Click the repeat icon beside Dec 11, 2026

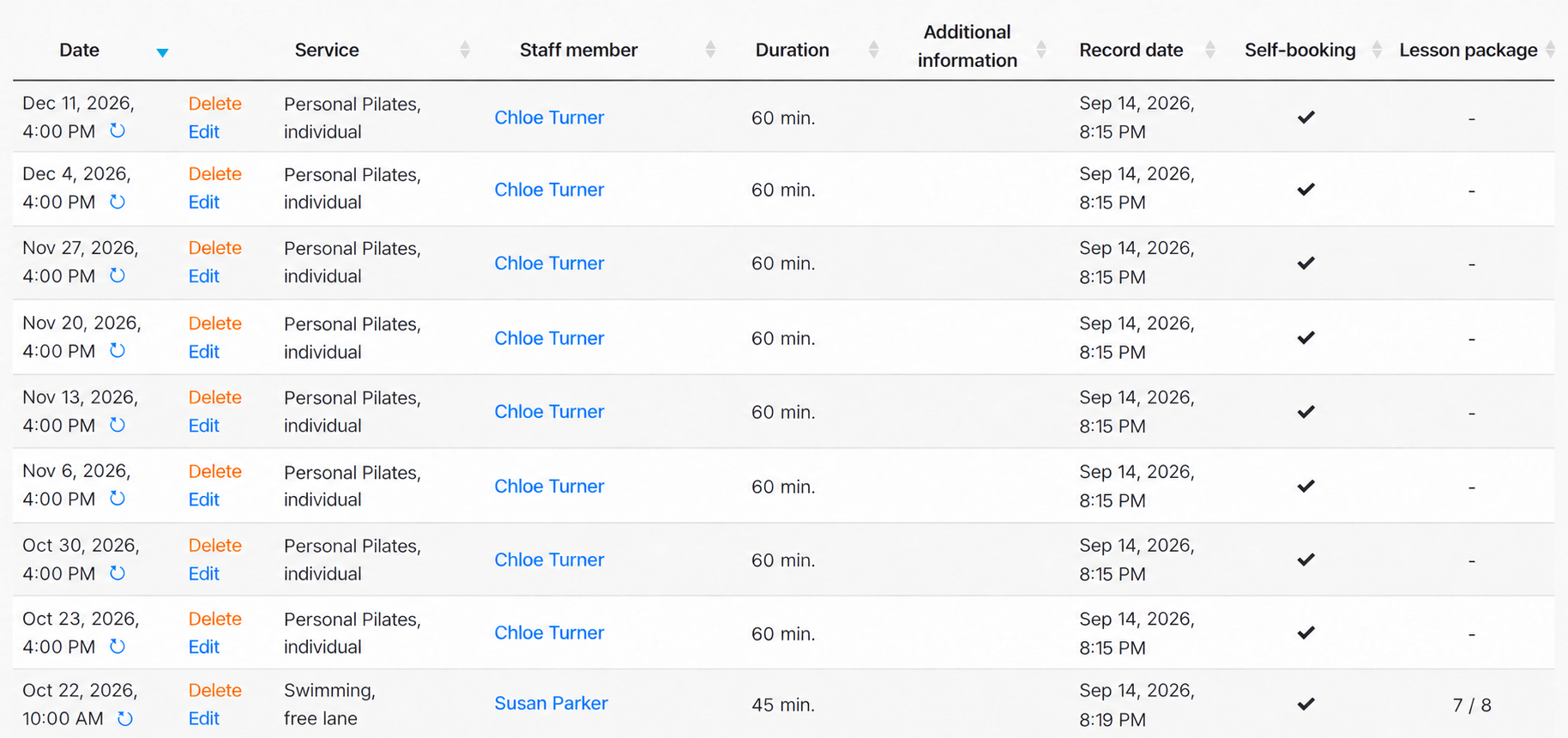click(x=118, y=131)
